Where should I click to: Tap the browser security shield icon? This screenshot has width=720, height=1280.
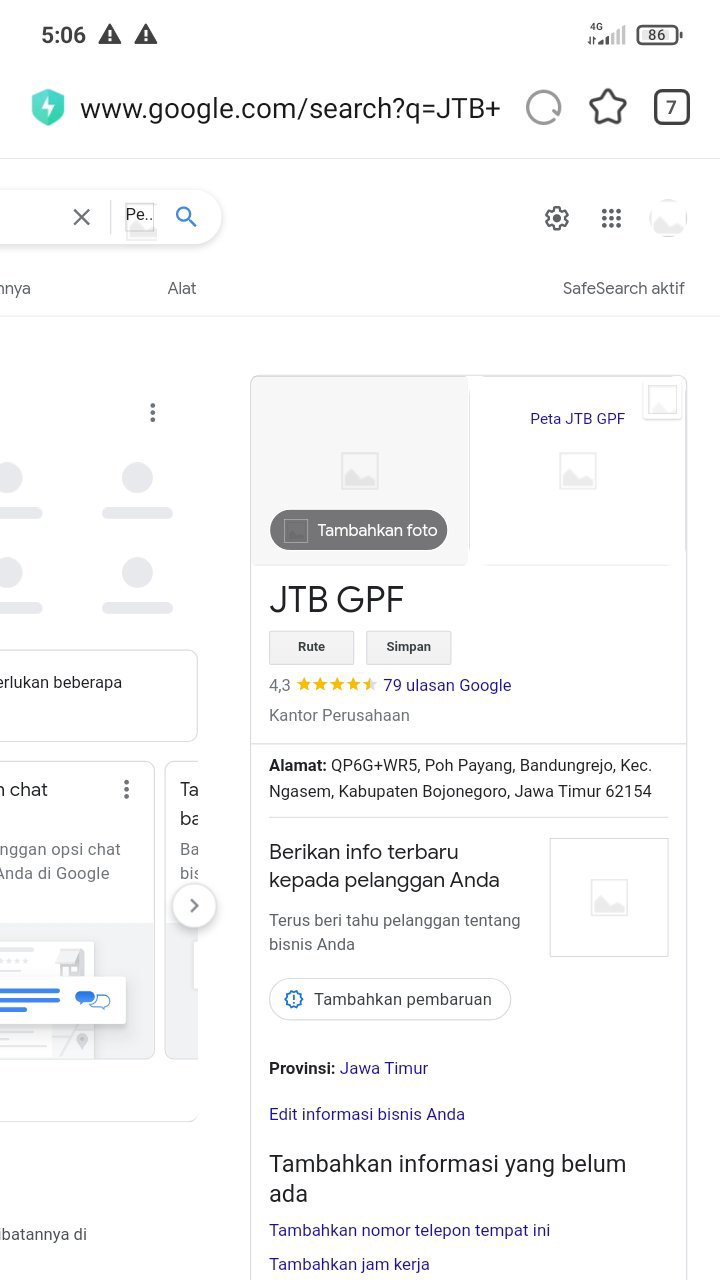click(48, 108)
